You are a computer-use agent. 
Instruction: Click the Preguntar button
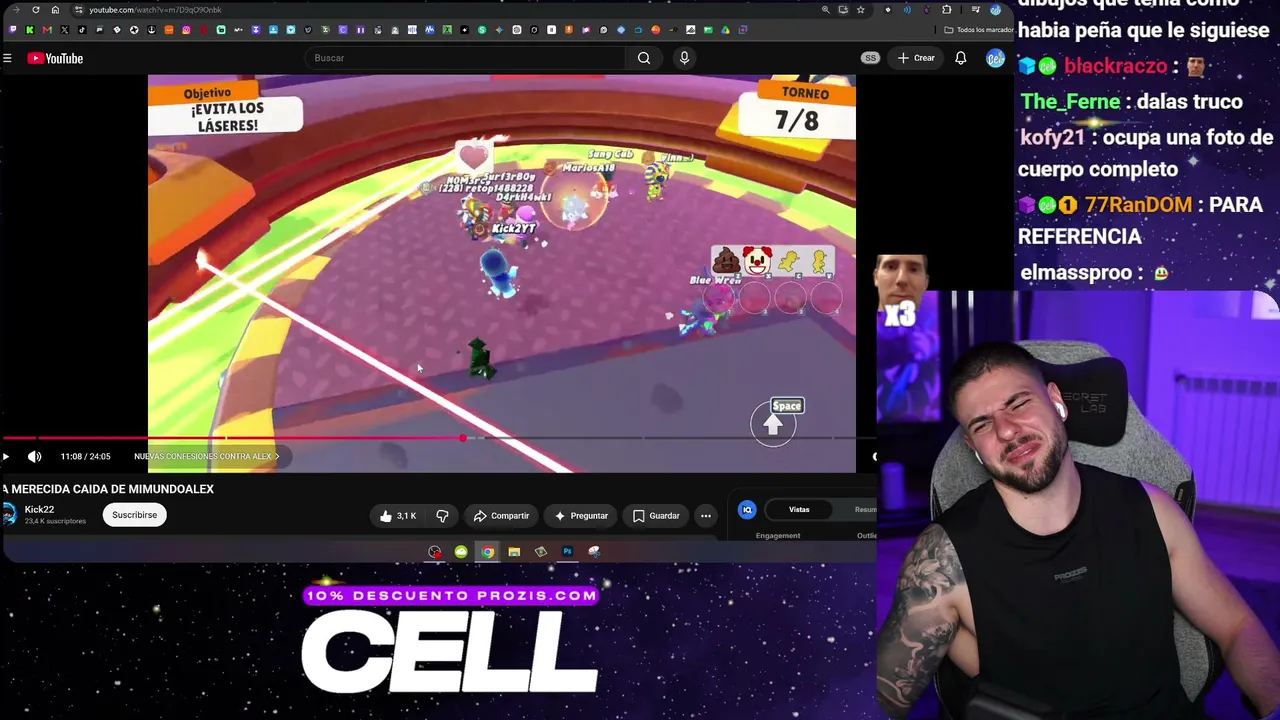[x=581, y=516]
